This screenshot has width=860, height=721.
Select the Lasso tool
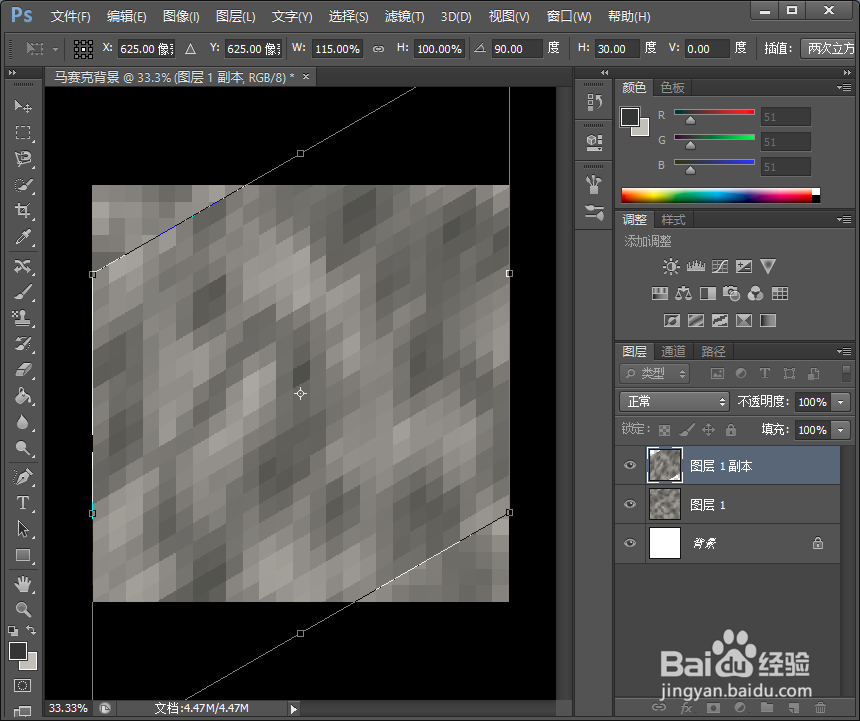[x=23, y=158]
